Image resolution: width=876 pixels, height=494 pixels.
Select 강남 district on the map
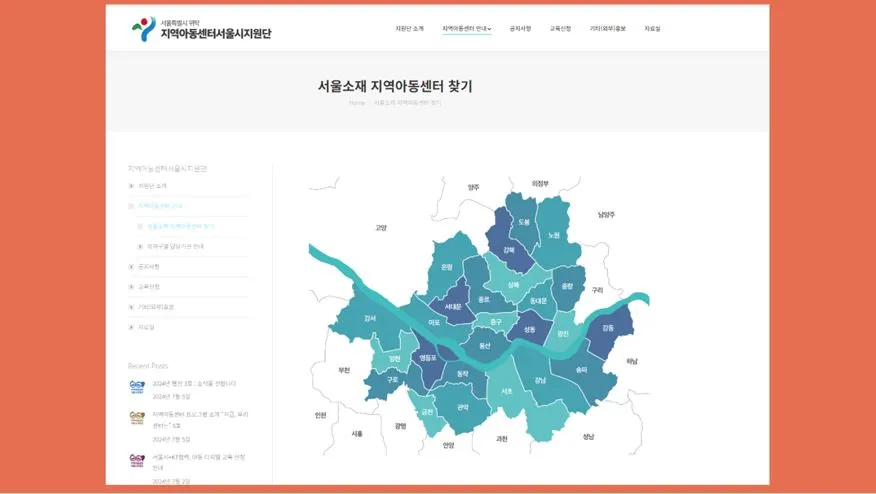540,380
